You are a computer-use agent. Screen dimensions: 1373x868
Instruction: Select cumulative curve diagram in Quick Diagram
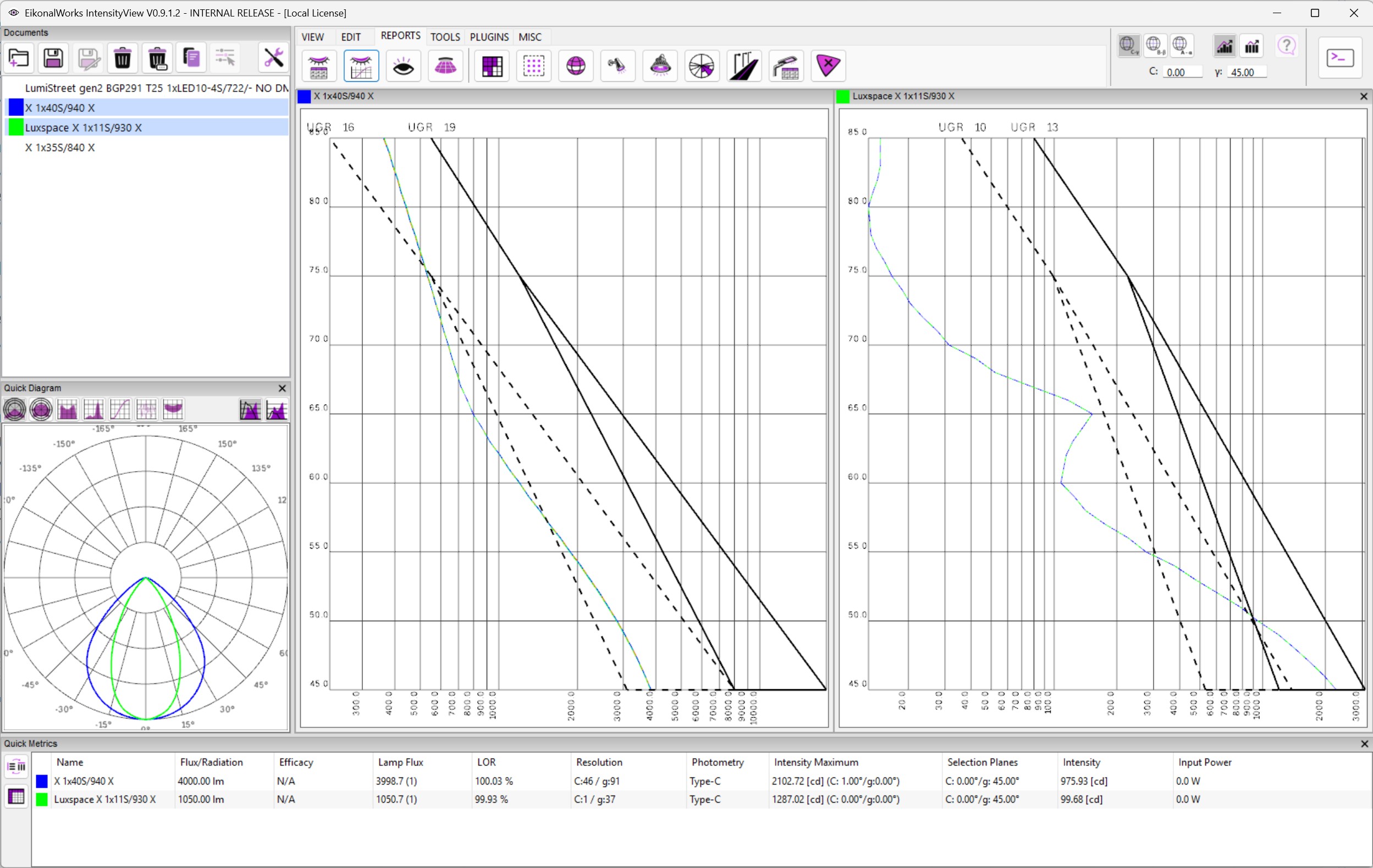click(120, 409)
